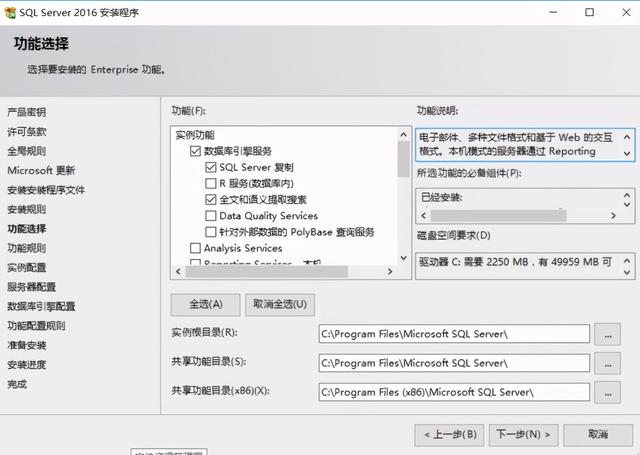The height and width of the screenshot is (455, 640).
Task: Browse for 共享功能目录(S) folder
Action: 608,363
